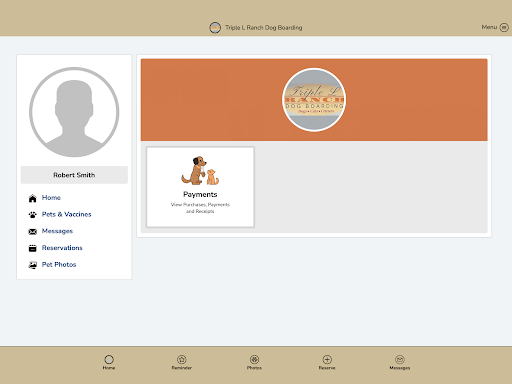Click the profile avatar placeholder
The height and width of the screenshot is (384, 512).
[x=74, y=112]
